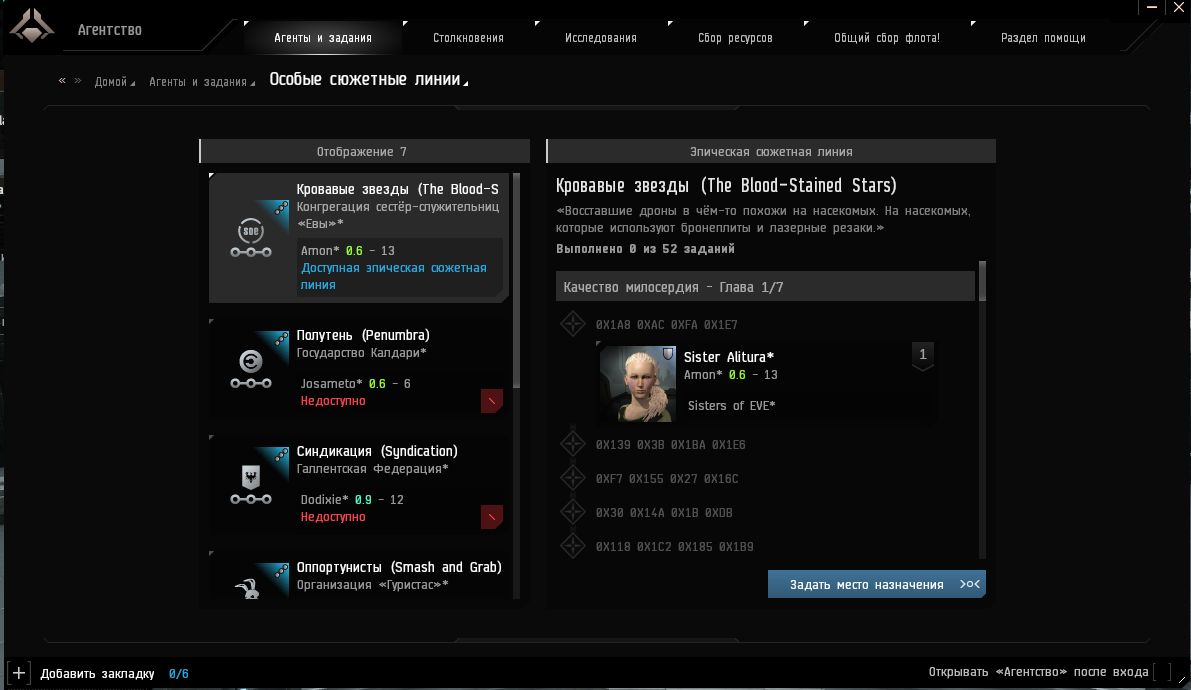The width and height of the screenshot is (1191, 690).
Task: Switch to the Исследования tab
Action: [x=601, y=38]
